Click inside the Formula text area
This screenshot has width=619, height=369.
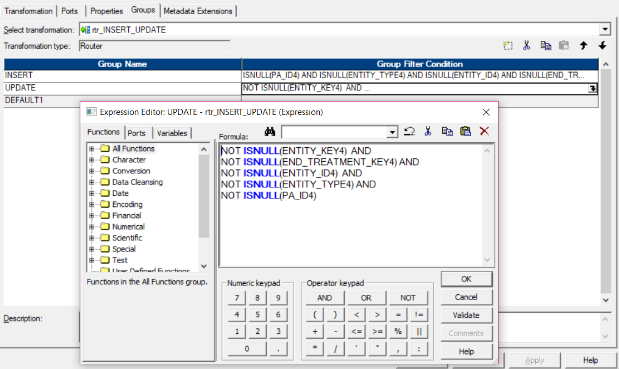point(351,205)
